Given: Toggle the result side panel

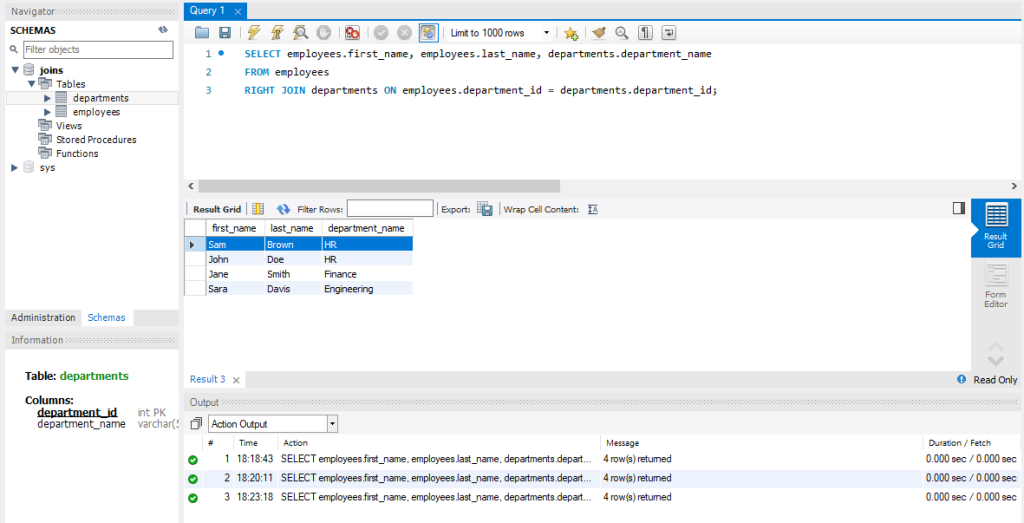Looking at the screenshot, I should pos(959,208).
